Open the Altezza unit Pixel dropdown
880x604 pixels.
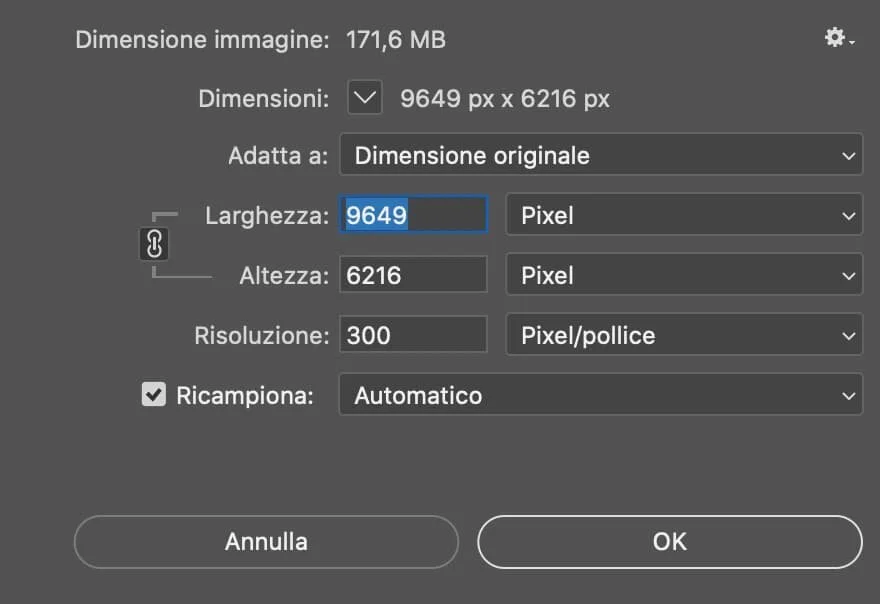[684, 274]
